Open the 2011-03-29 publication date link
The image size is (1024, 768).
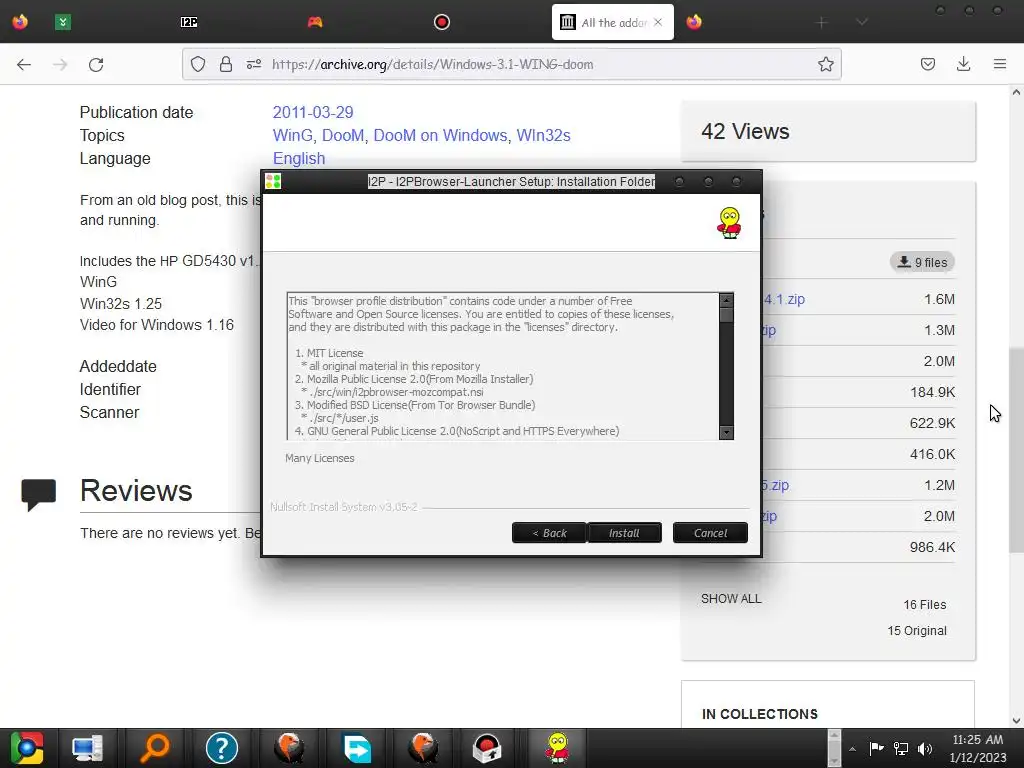pos(313,112)
